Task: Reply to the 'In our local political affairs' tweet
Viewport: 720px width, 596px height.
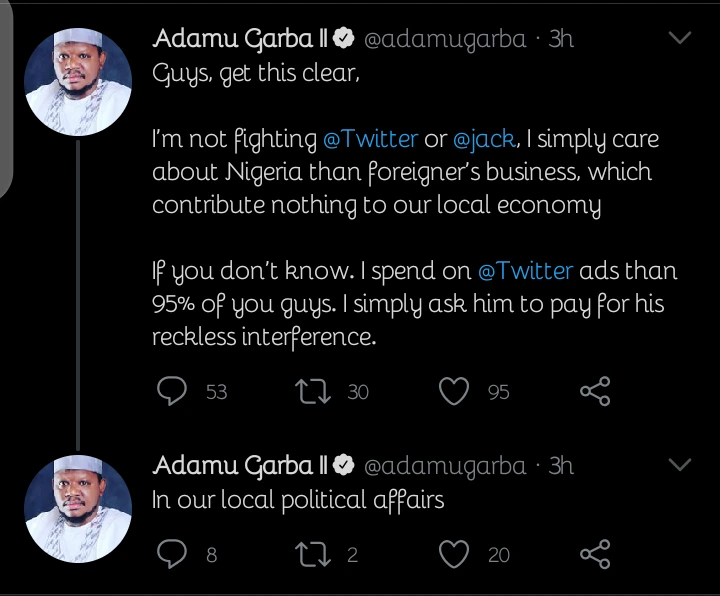Action: [x=173, y=552]
